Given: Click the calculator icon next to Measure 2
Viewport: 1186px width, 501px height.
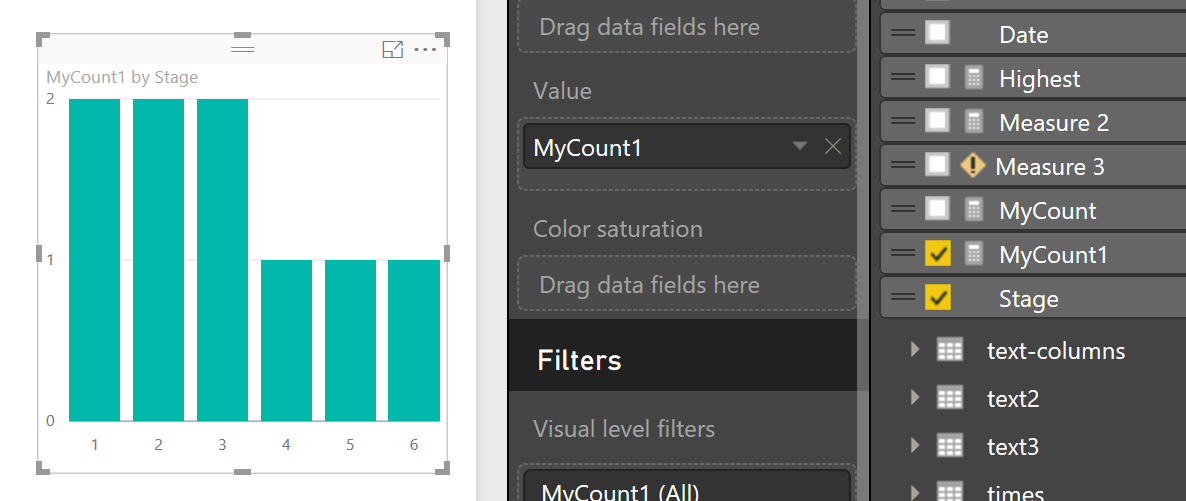Looking at the screenshot, I should point(974,122).
